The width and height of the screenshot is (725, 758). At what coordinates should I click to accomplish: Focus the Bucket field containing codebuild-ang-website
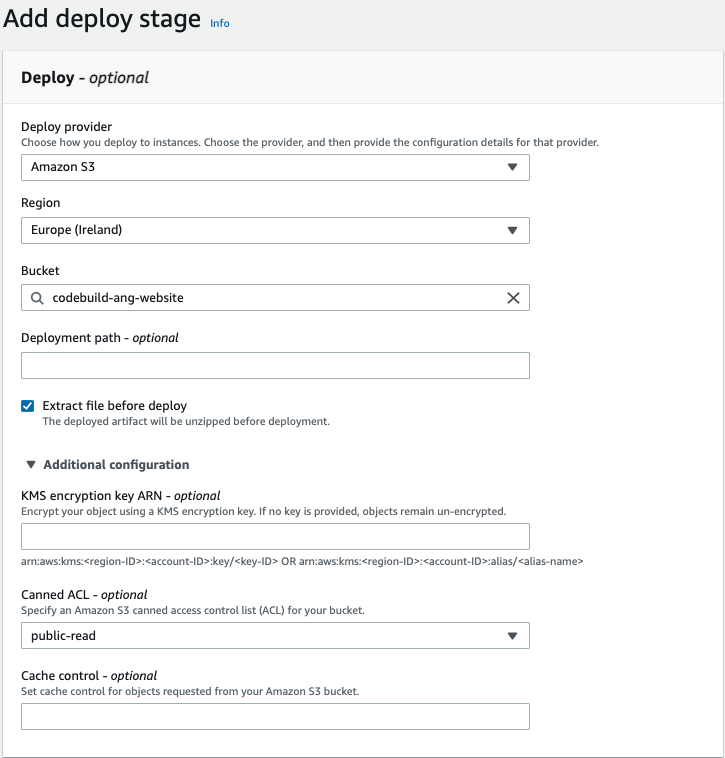[x=270, y=298]
